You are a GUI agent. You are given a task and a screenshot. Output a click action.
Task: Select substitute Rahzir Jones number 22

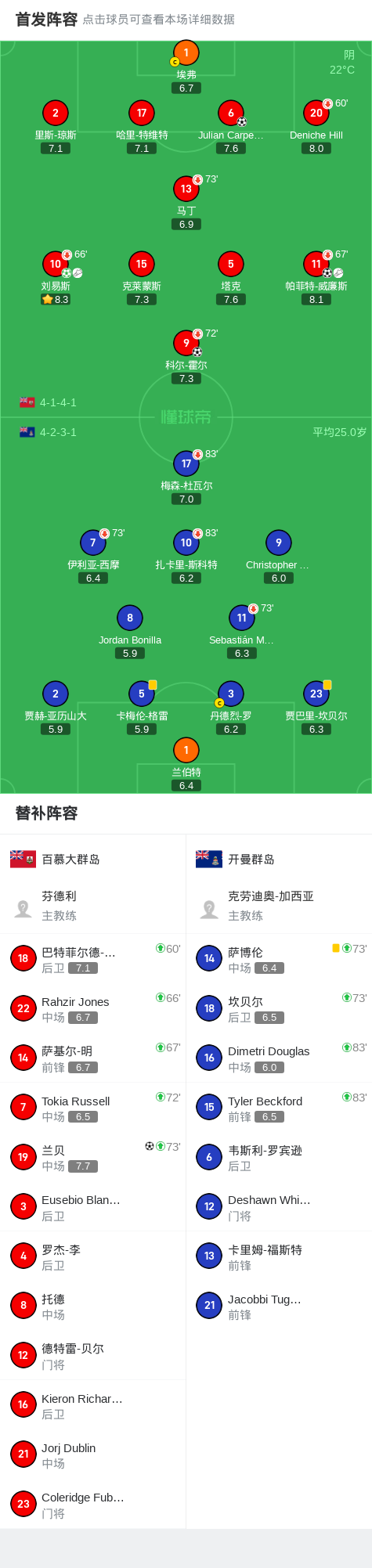pyautogui.click(x=93, y=1008)
